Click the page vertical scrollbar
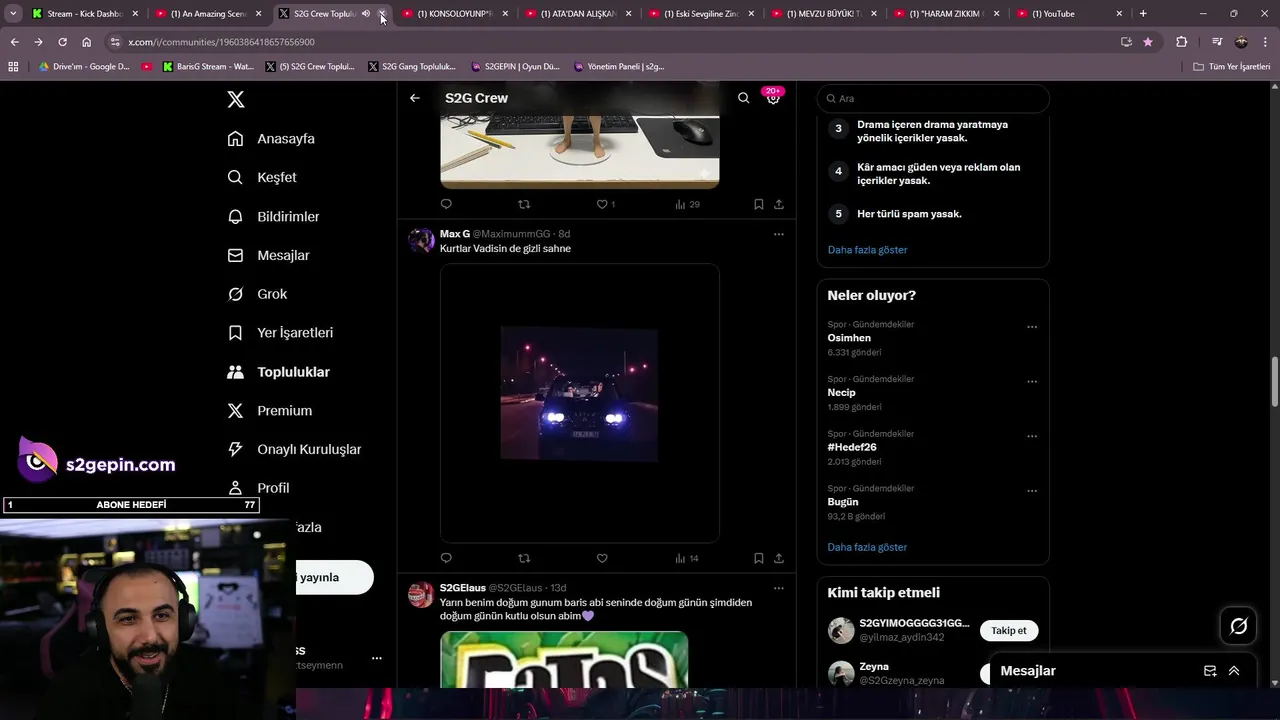 tap(1275, 381)
